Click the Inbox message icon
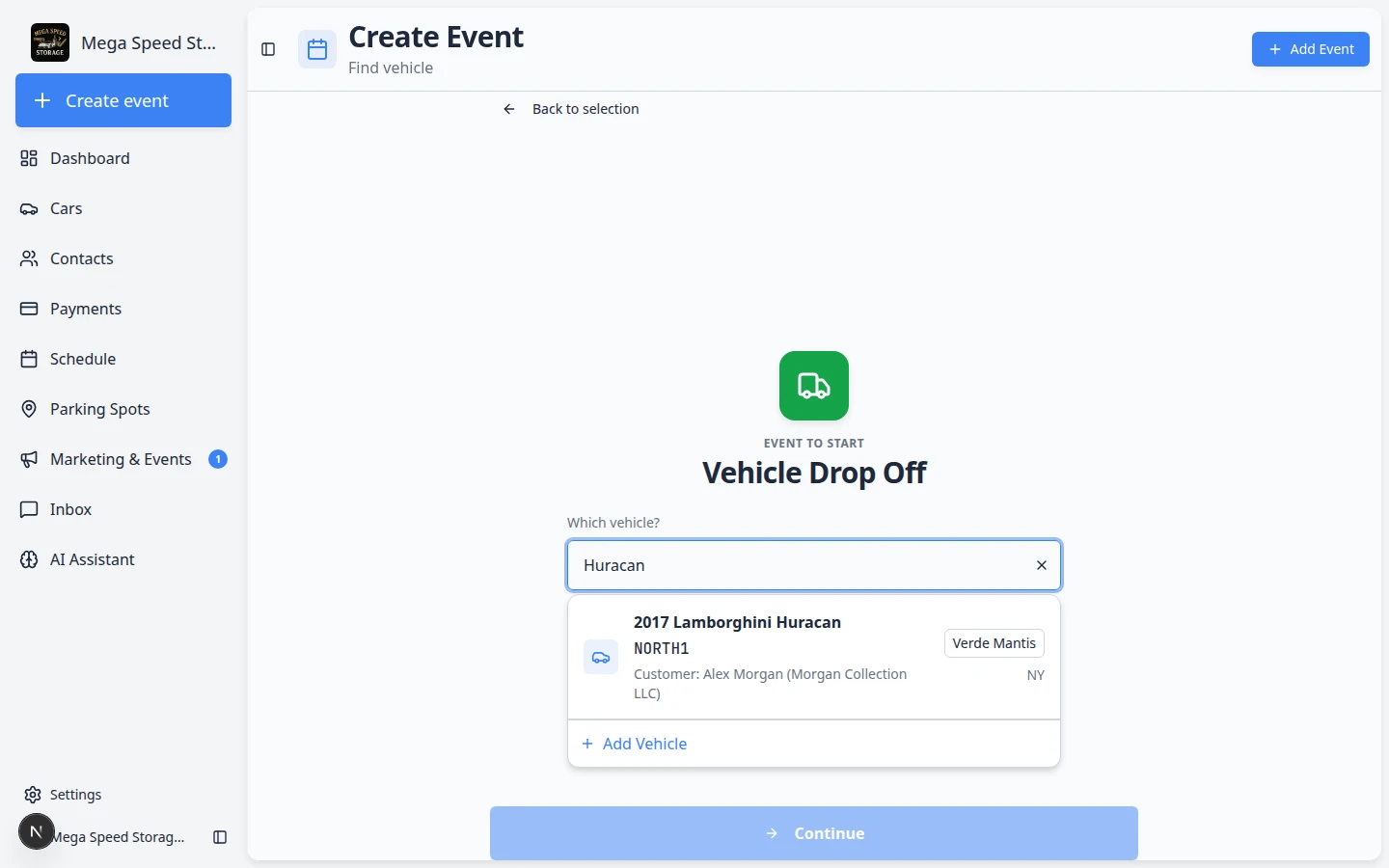Image resolution: width=1389 pixels, height=868 pixels. click(29, 509)
